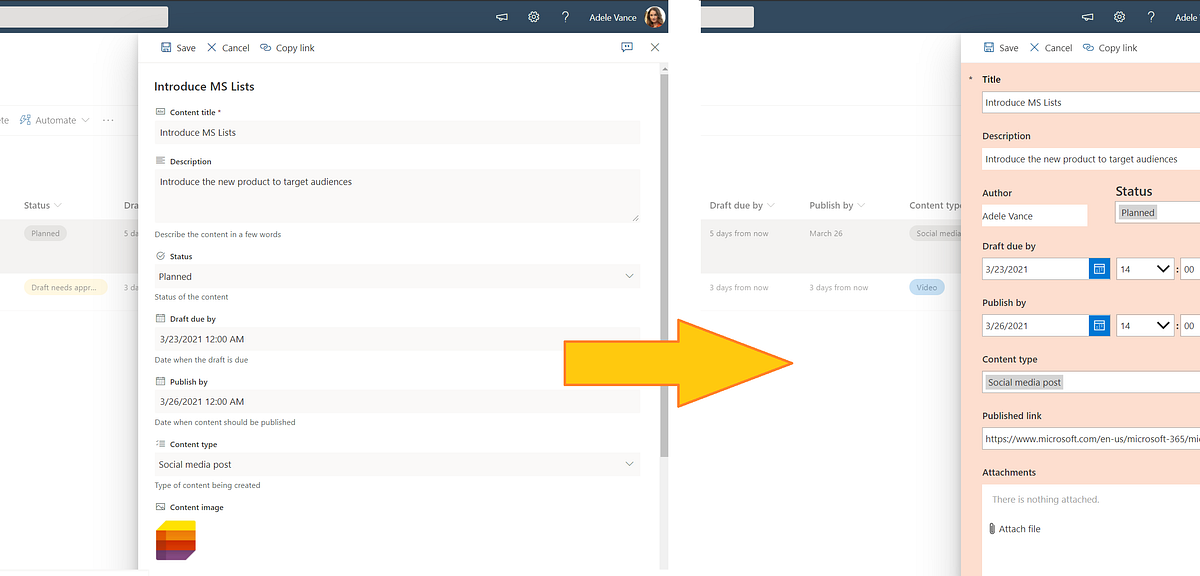1200x576 pixels.
Task: Open the Draft due by date picker calendar icon
Action: pos(1099,268)
